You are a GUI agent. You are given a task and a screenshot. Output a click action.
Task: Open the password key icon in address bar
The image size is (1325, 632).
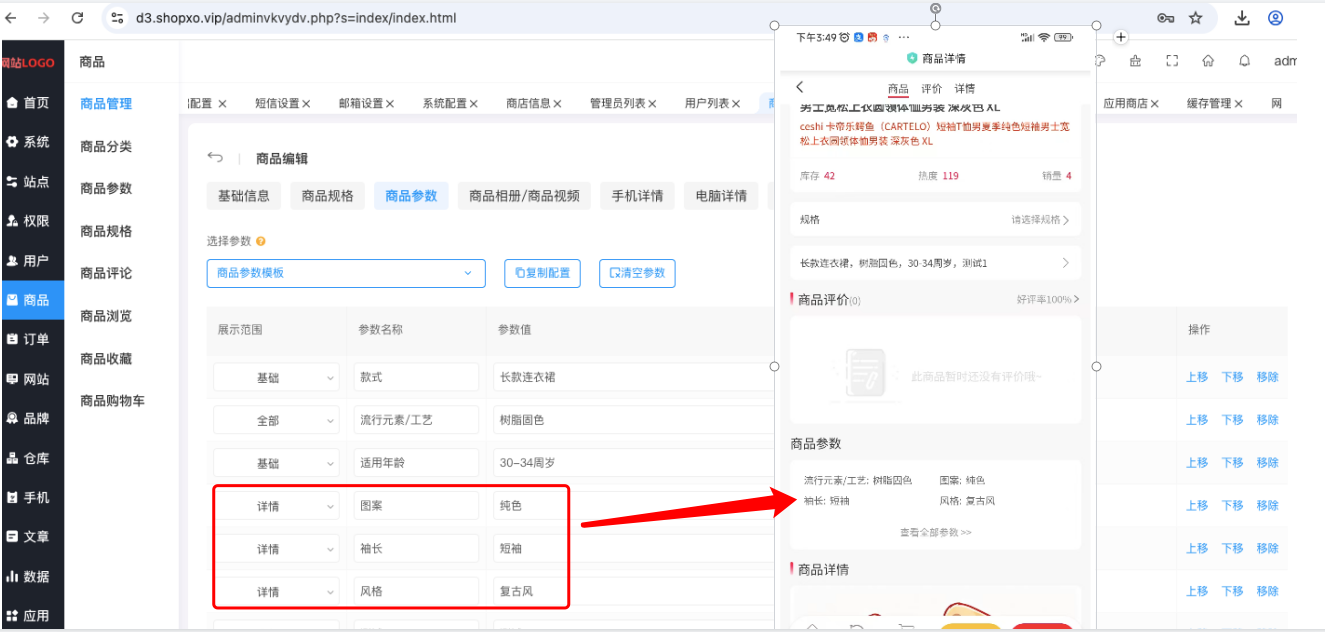point(1165,18)
